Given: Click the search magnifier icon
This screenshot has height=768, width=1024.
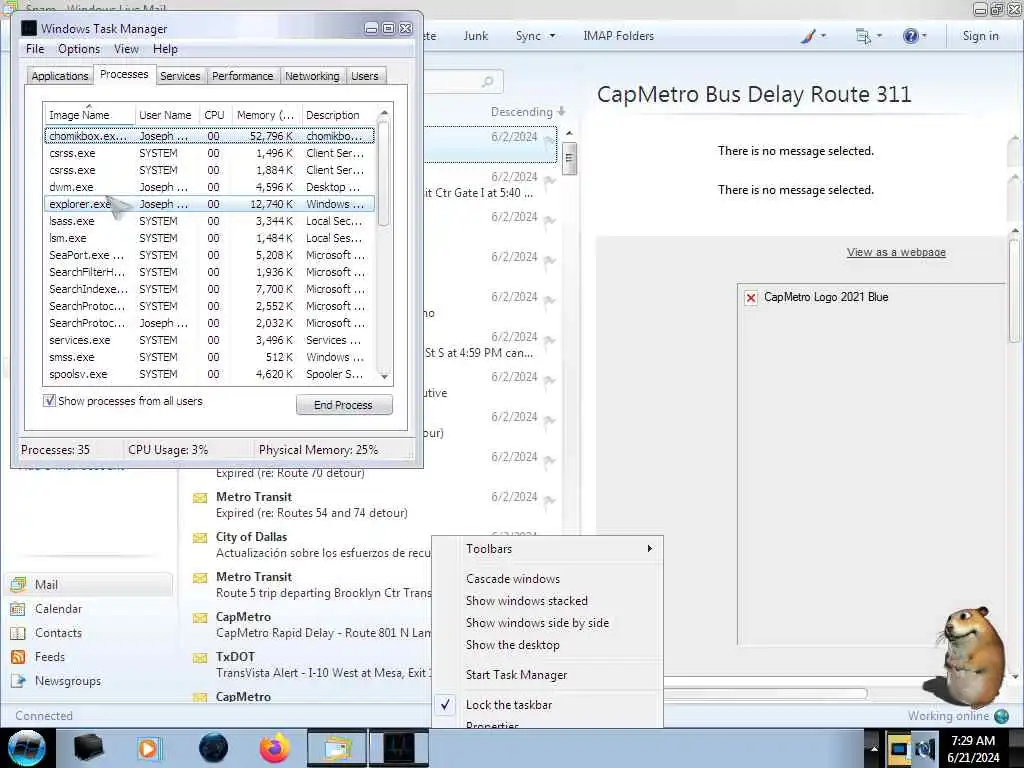Looking at the screenshot, I should 487,82.
